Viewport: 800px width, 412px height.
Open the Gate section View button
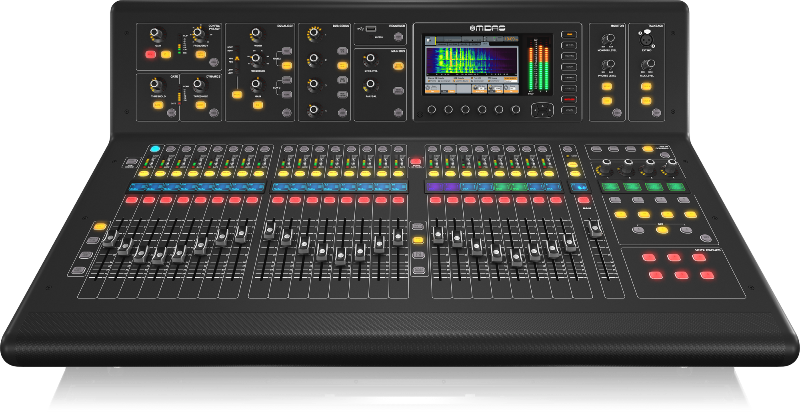pos(171,113)
